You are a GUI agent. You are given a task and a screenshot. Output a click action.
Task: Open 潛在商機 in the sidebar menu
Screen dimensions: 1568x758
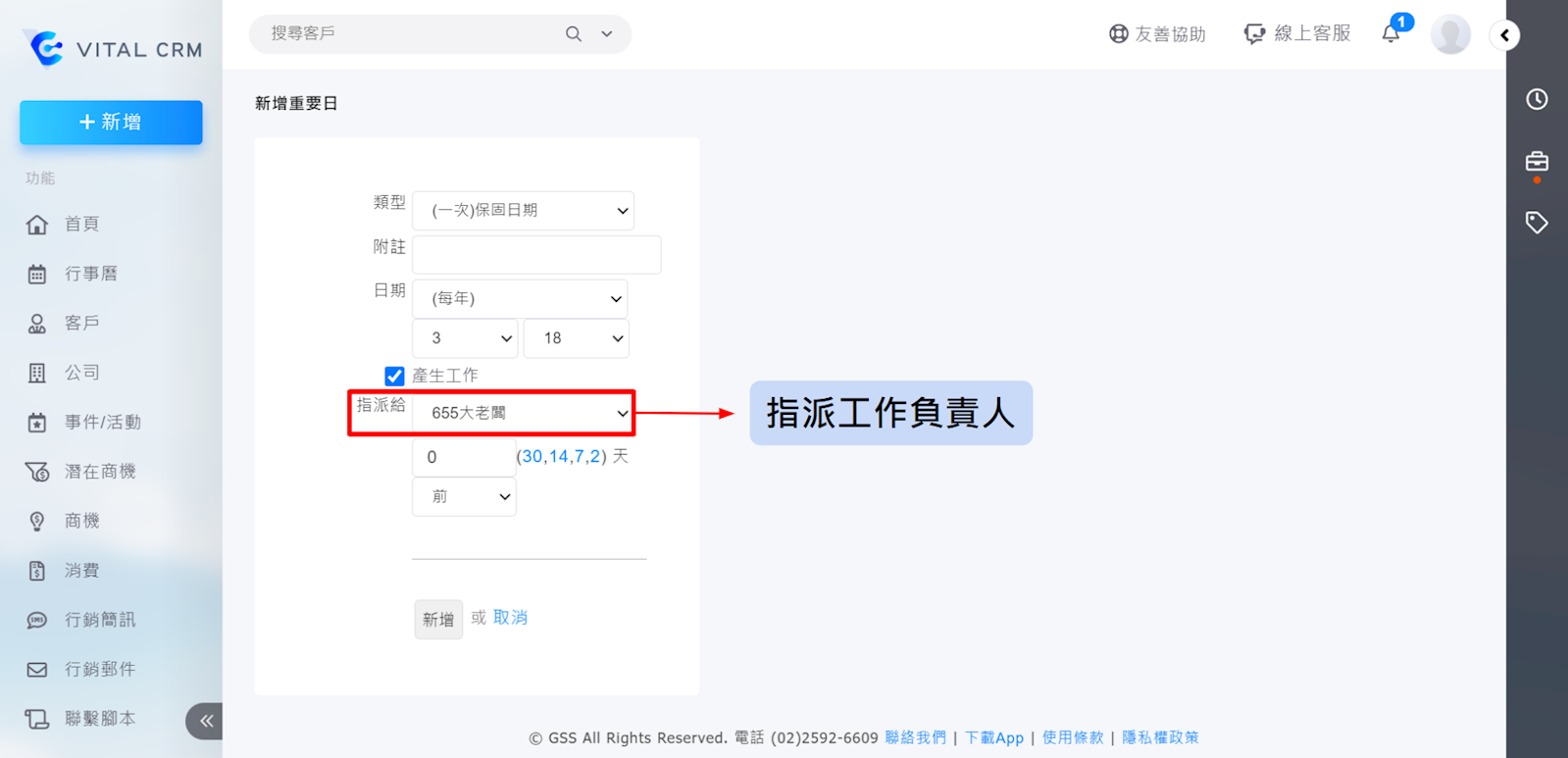(x=99, y=472)
